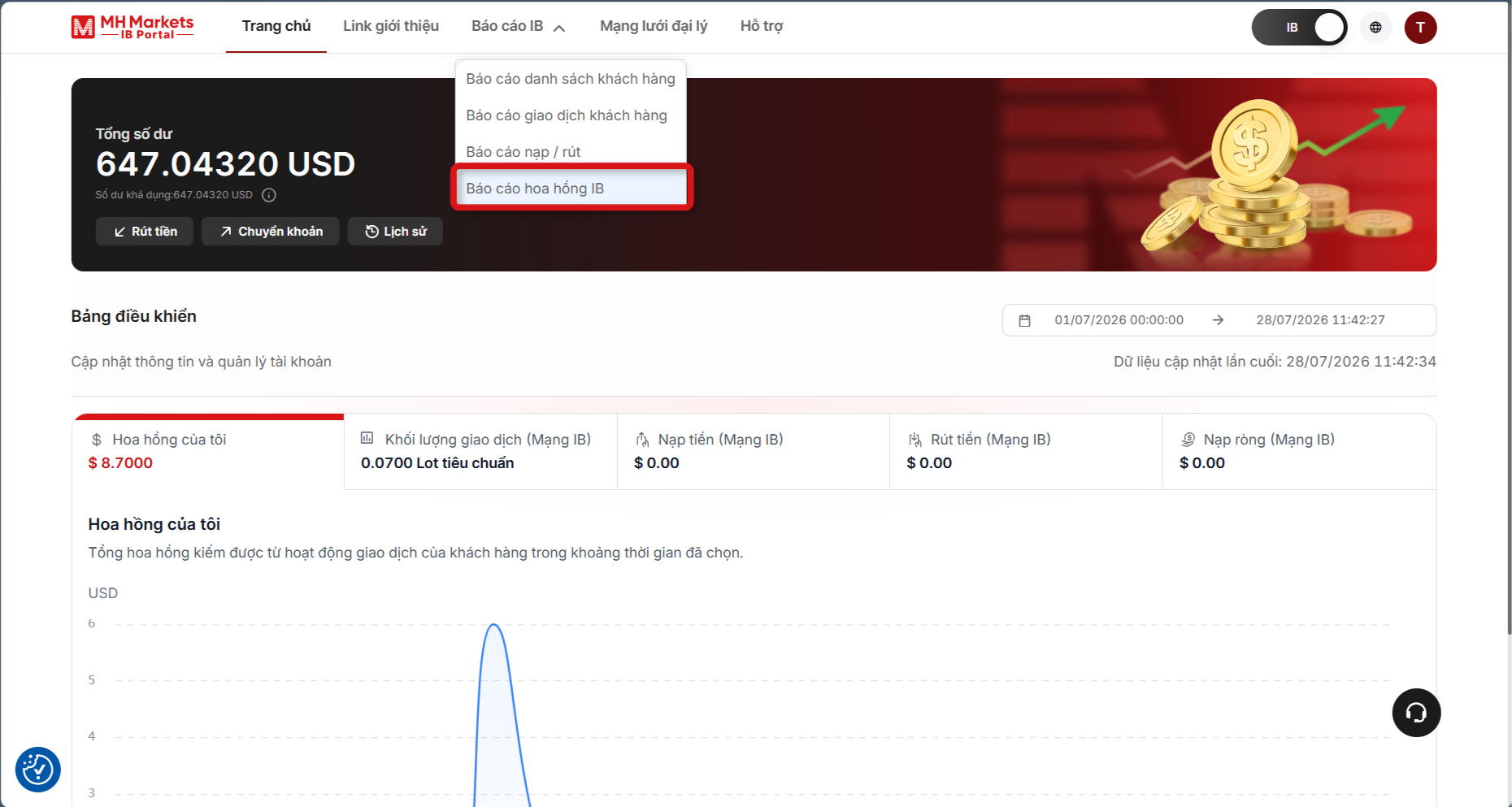Collapse the Báo cáo IB dropdown chevron
The height and width of the screenshot is (807, 1512).
pyautogui.click(x=559, y=28)
